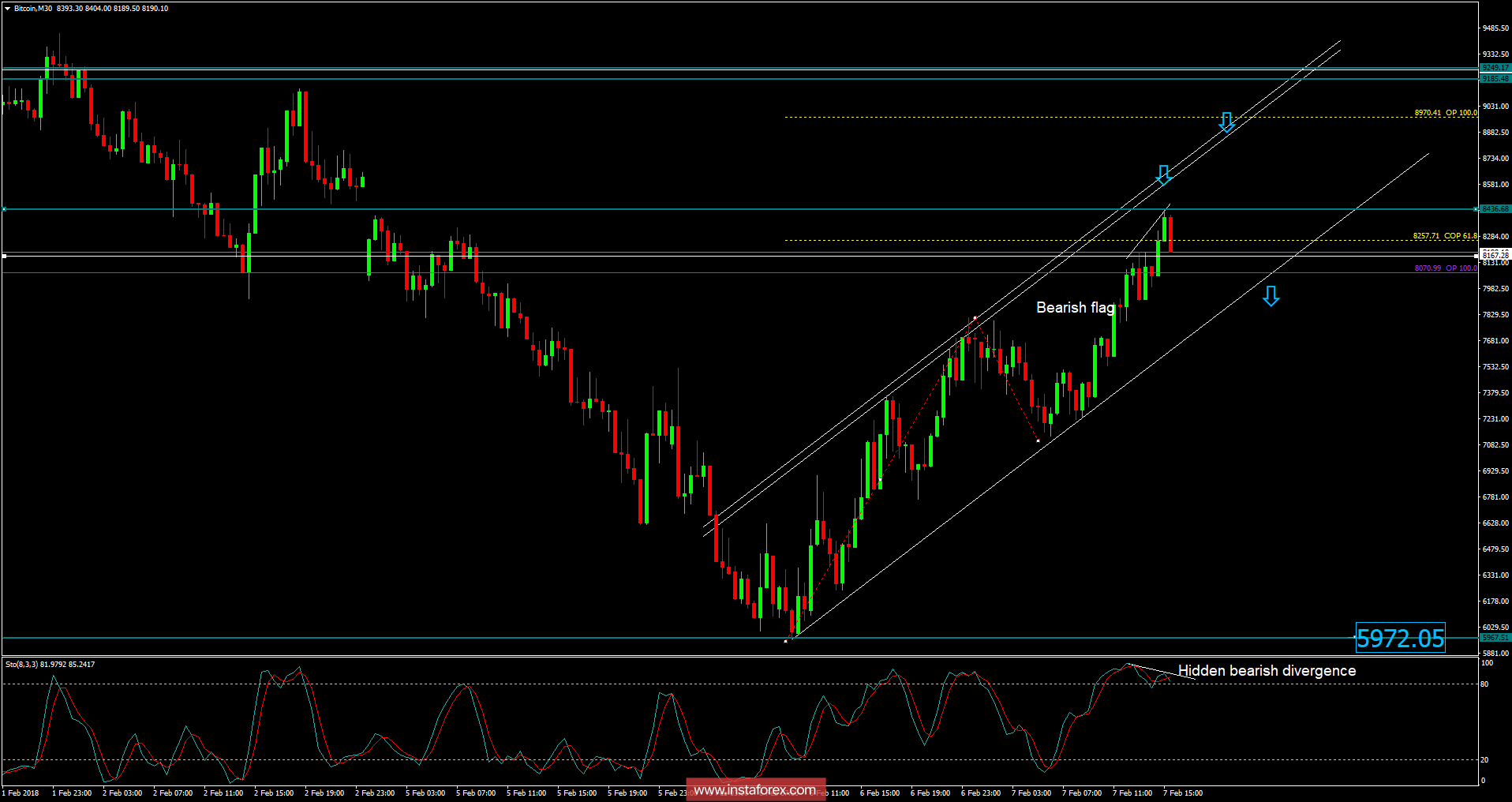Select the 'Bearish flag' text label
The width and height of the screenshot is (1512, 802).
[1076, 307]
